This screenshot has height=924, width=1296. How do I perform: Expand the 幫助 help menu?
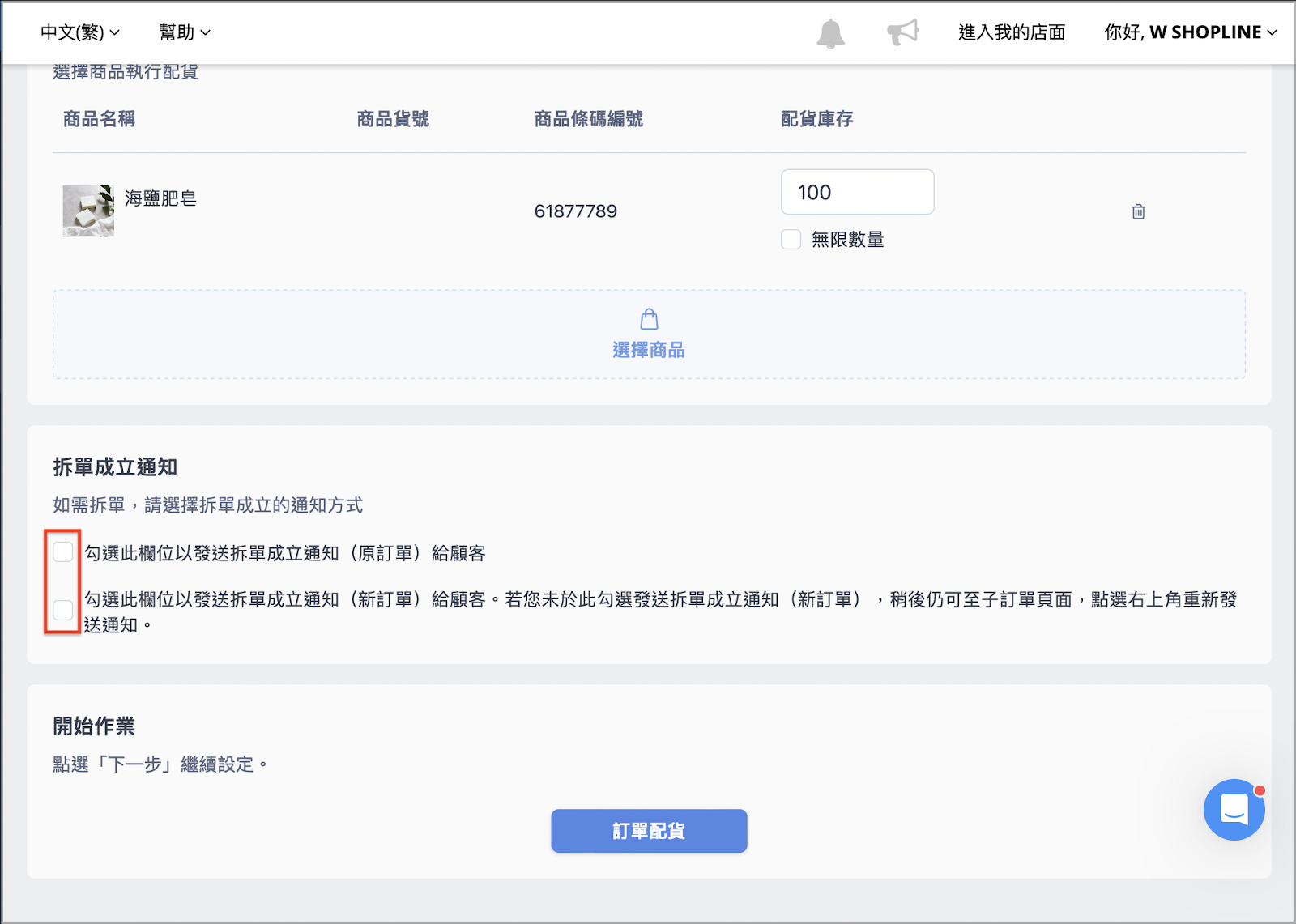185,32
